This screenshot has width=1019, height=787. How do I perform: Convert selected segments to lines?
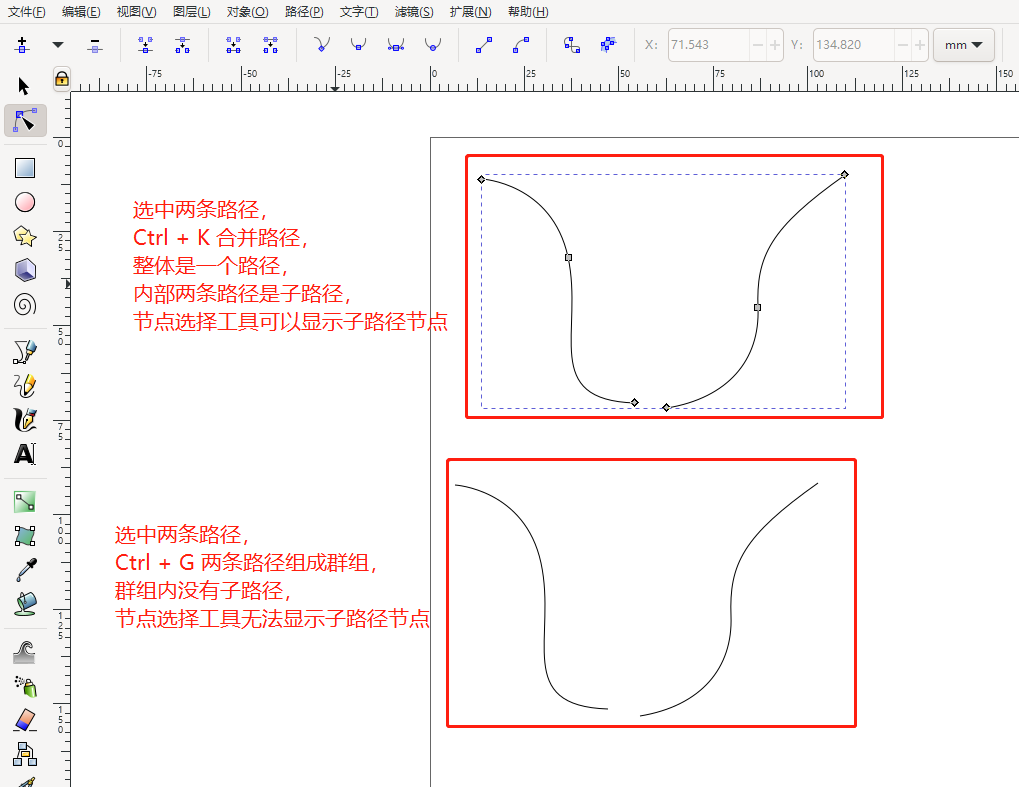click(484, 45)
